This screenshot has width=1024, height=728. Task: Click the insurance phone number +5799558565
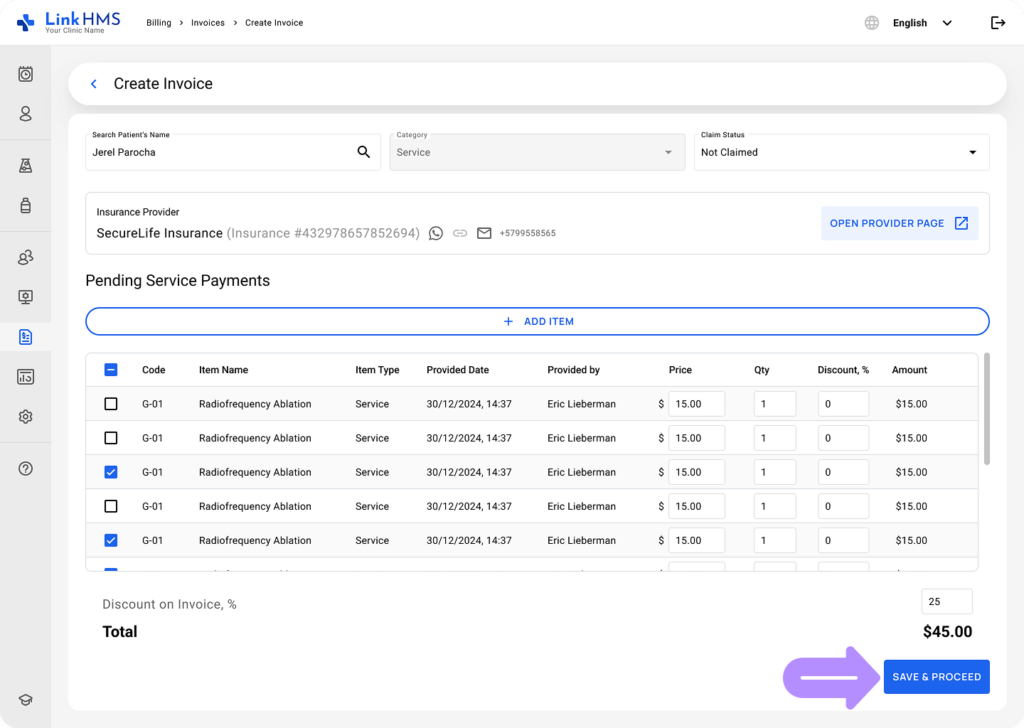click(x=528, y=233)
